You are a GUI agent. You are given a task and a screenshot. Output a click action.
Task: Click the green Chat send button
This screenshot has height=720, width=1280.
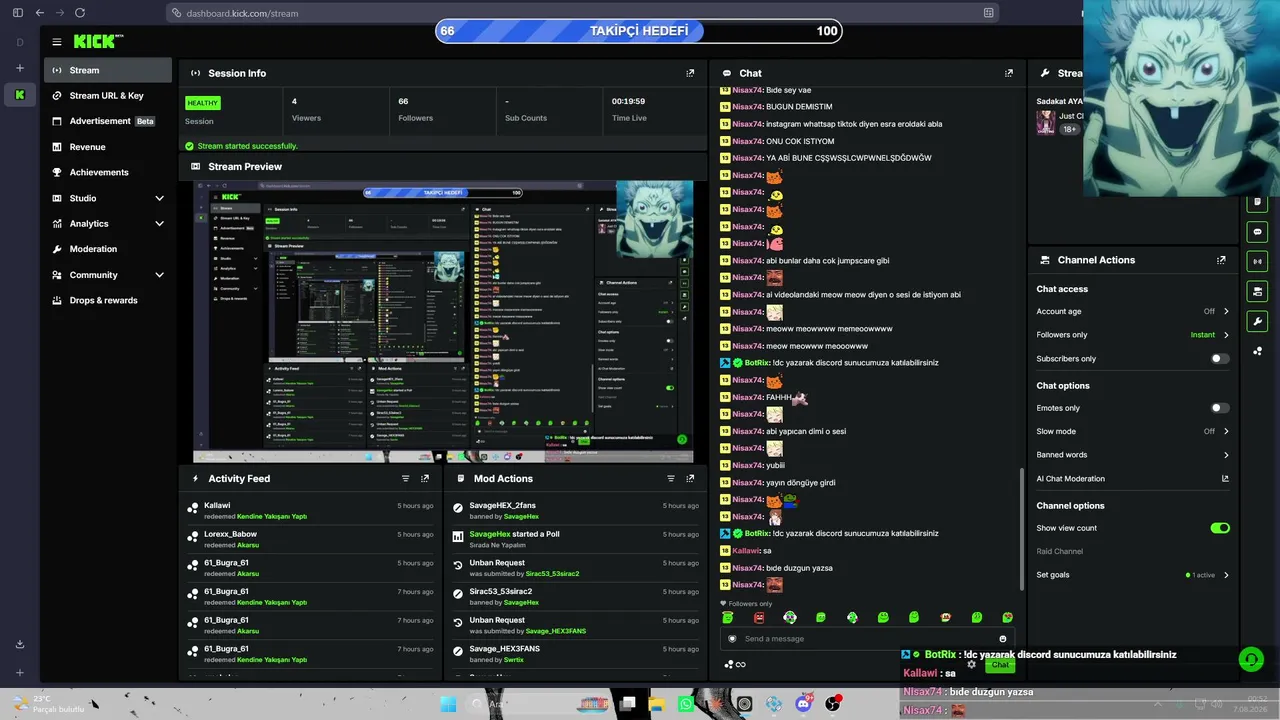tap(1000, 665)
